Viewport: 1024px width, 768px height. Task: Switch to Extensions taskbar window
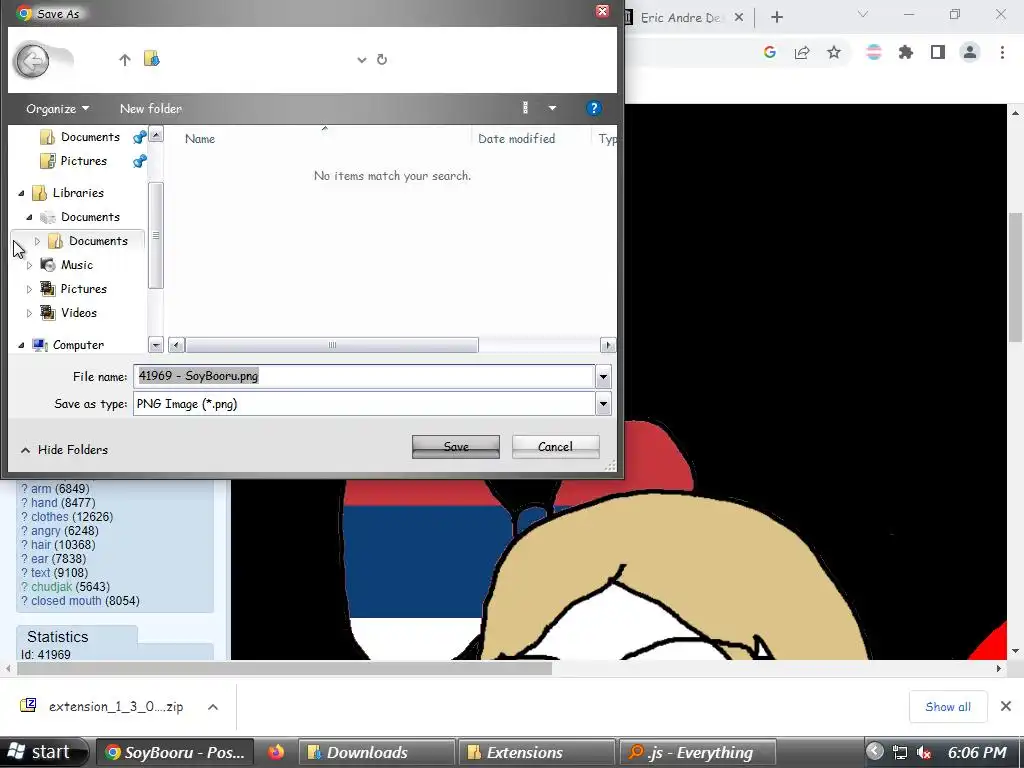536,752
